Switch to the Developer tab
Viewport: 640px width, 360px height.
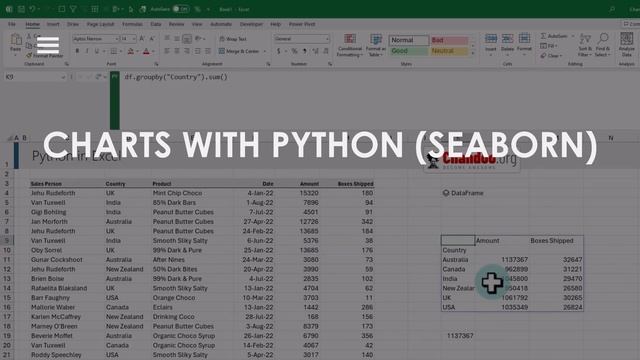click(251, 24)
